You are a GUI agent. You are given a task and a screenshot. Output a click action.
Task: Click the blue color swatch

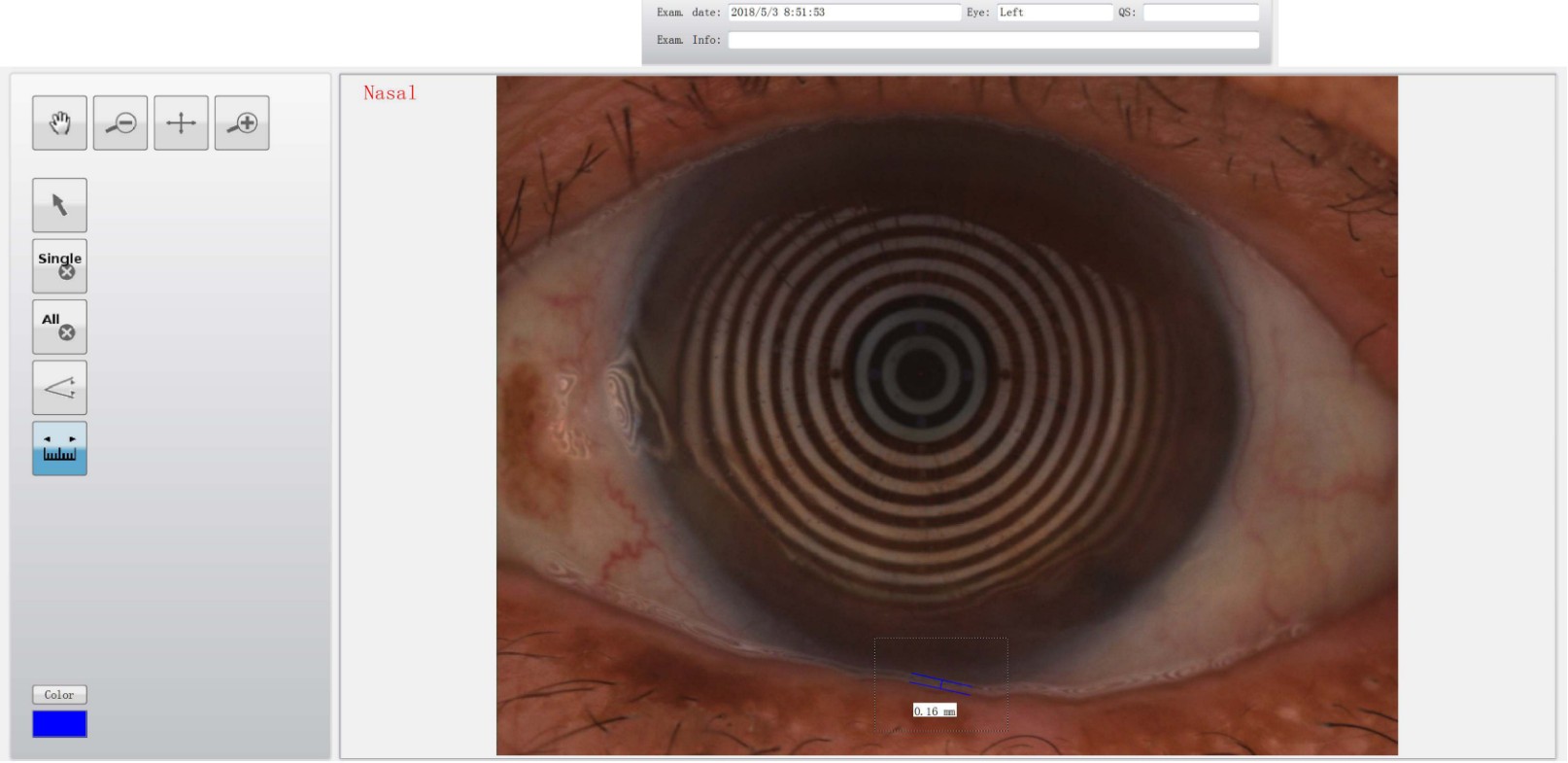[59, 724]
